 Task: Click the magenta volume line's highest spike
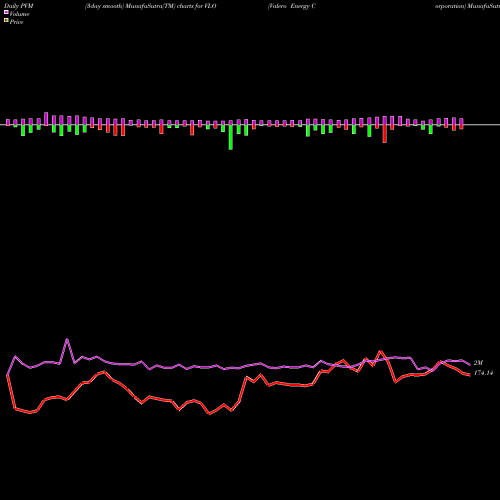pos(67,340)
